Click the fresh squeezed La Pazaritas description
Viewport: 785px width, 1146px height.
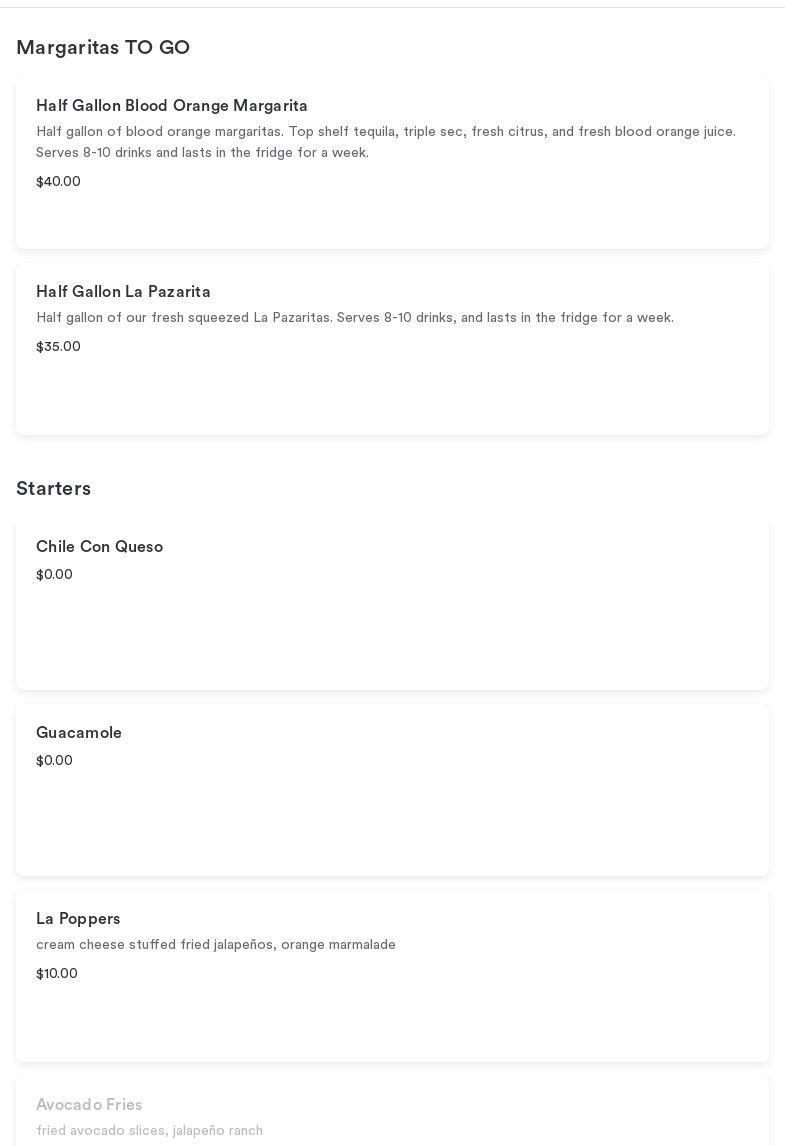354,318
